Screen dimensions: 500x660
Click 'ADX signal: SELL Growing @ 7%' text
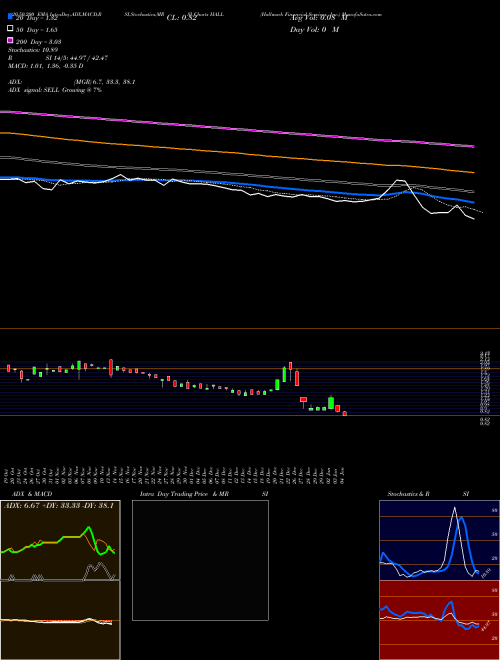[x=55, y=90]
